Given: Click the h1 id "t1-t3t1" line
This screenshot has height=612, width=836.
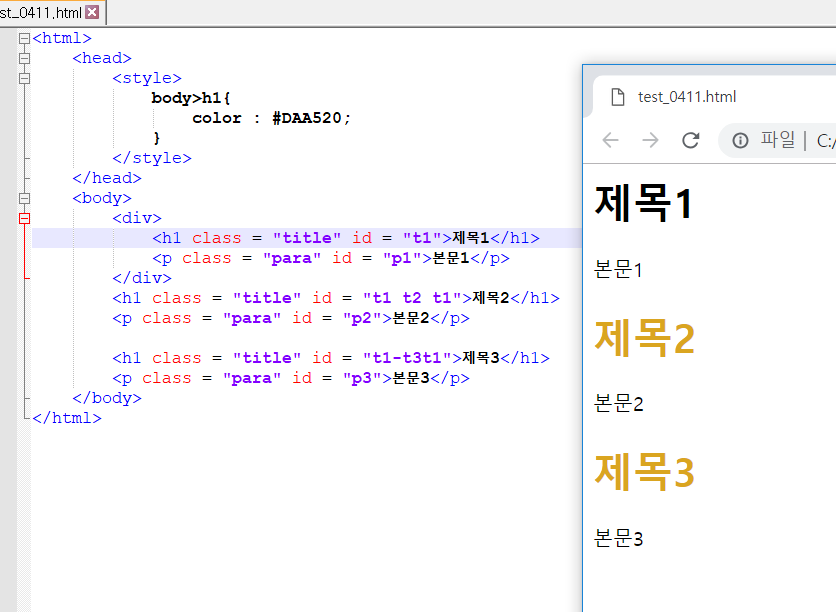Looking at the screenshot, I should pos(331,358).
